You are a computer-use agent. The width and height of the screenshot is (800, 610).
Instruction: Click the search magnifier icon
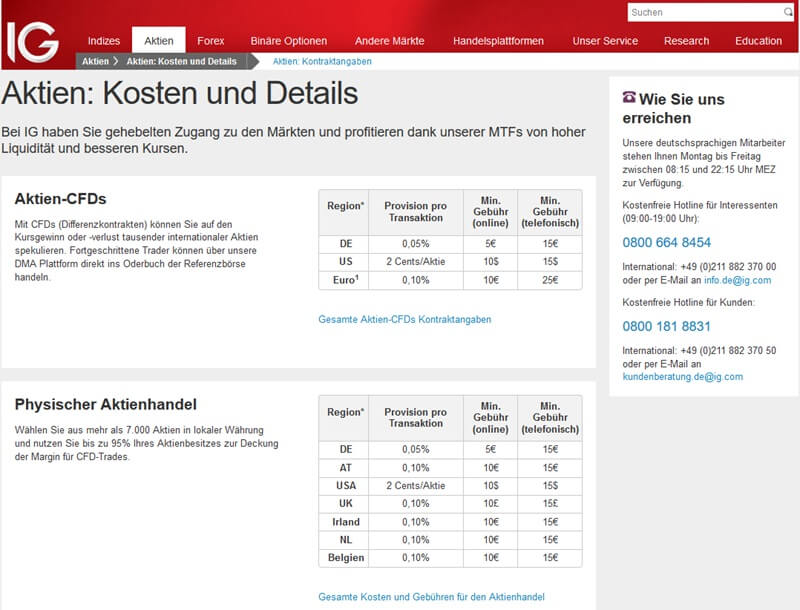point(788,12)
